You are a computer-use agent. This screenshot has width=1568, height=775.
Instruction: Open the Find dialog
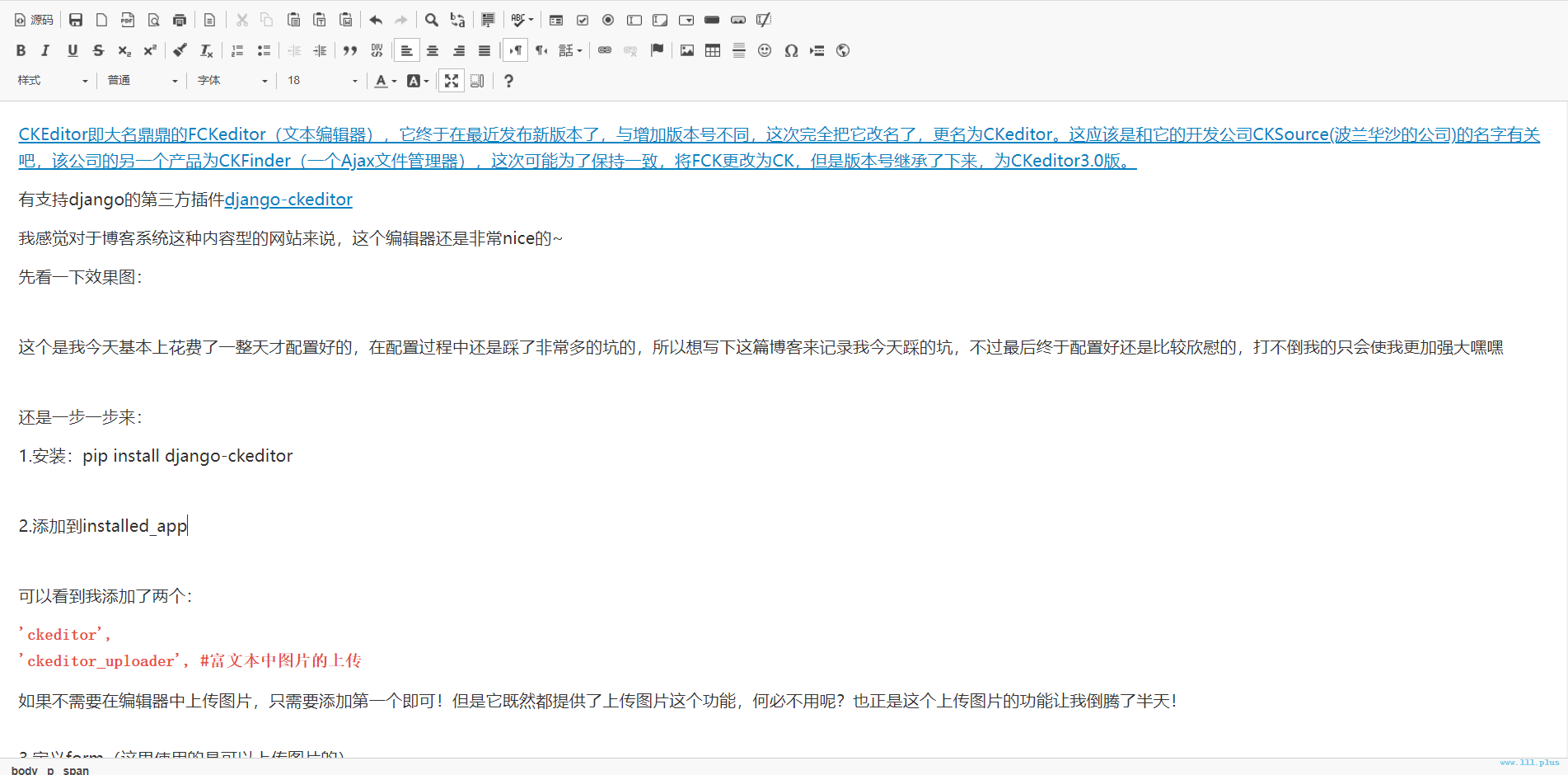click(x=432, y=20)
